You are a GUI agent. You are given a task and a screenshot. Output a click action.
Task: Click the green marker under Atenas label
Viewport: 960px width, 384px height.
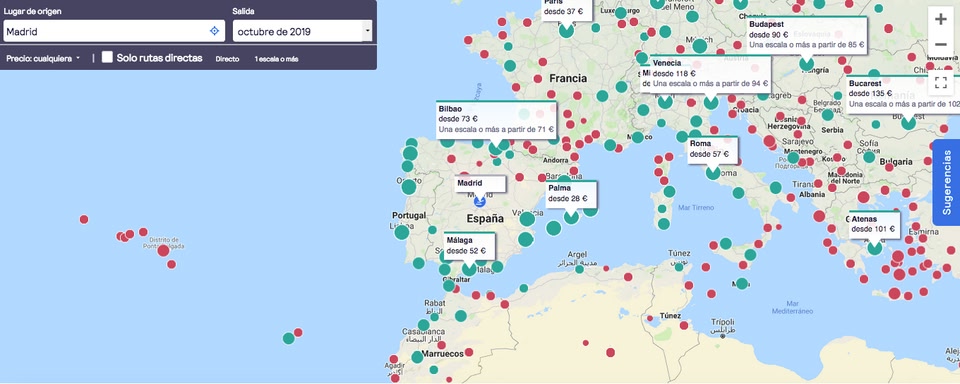875,247
